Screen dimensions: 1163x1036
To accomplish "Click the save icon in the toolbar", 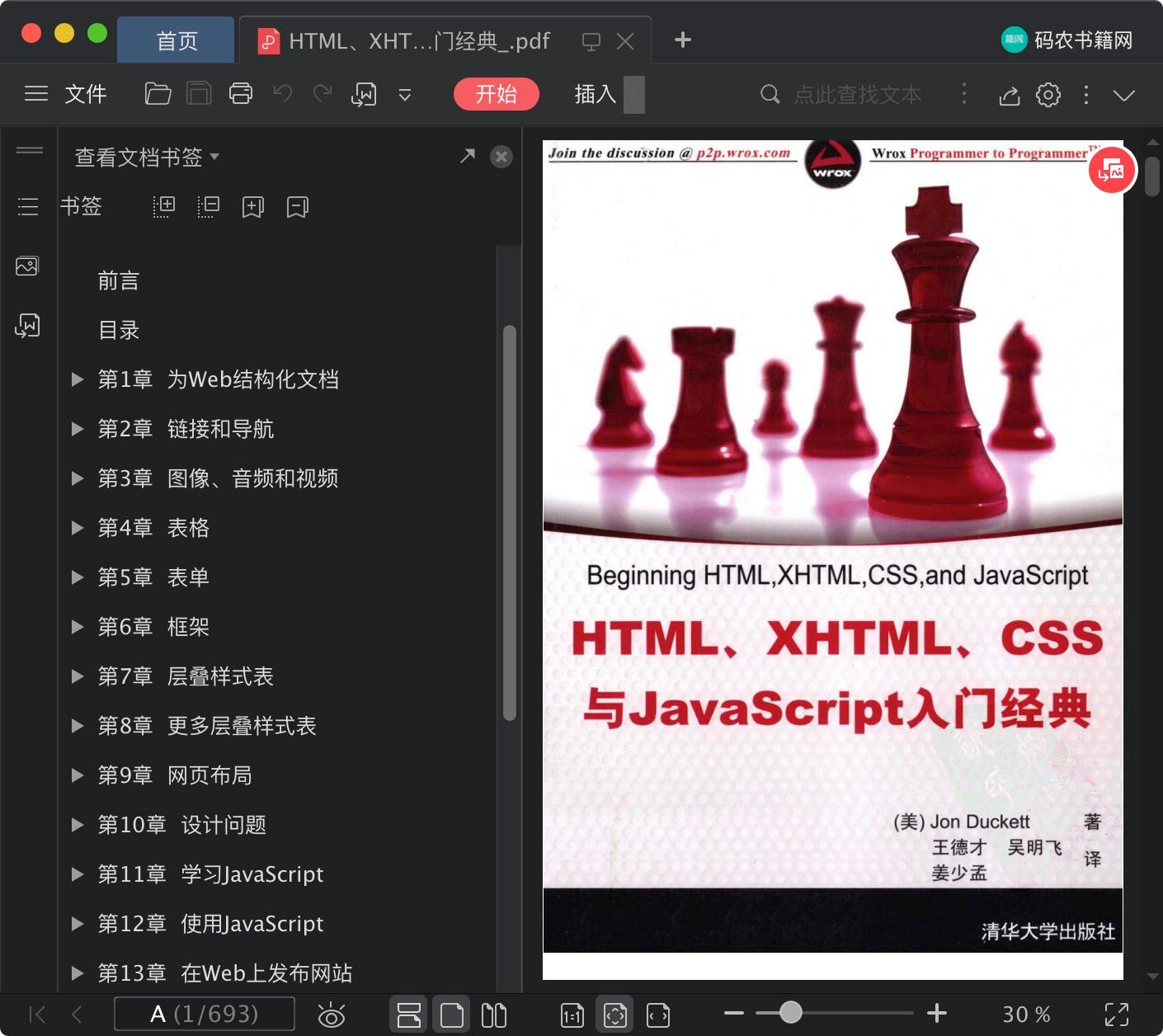I will pyautogui.click(x=199, y=94).
